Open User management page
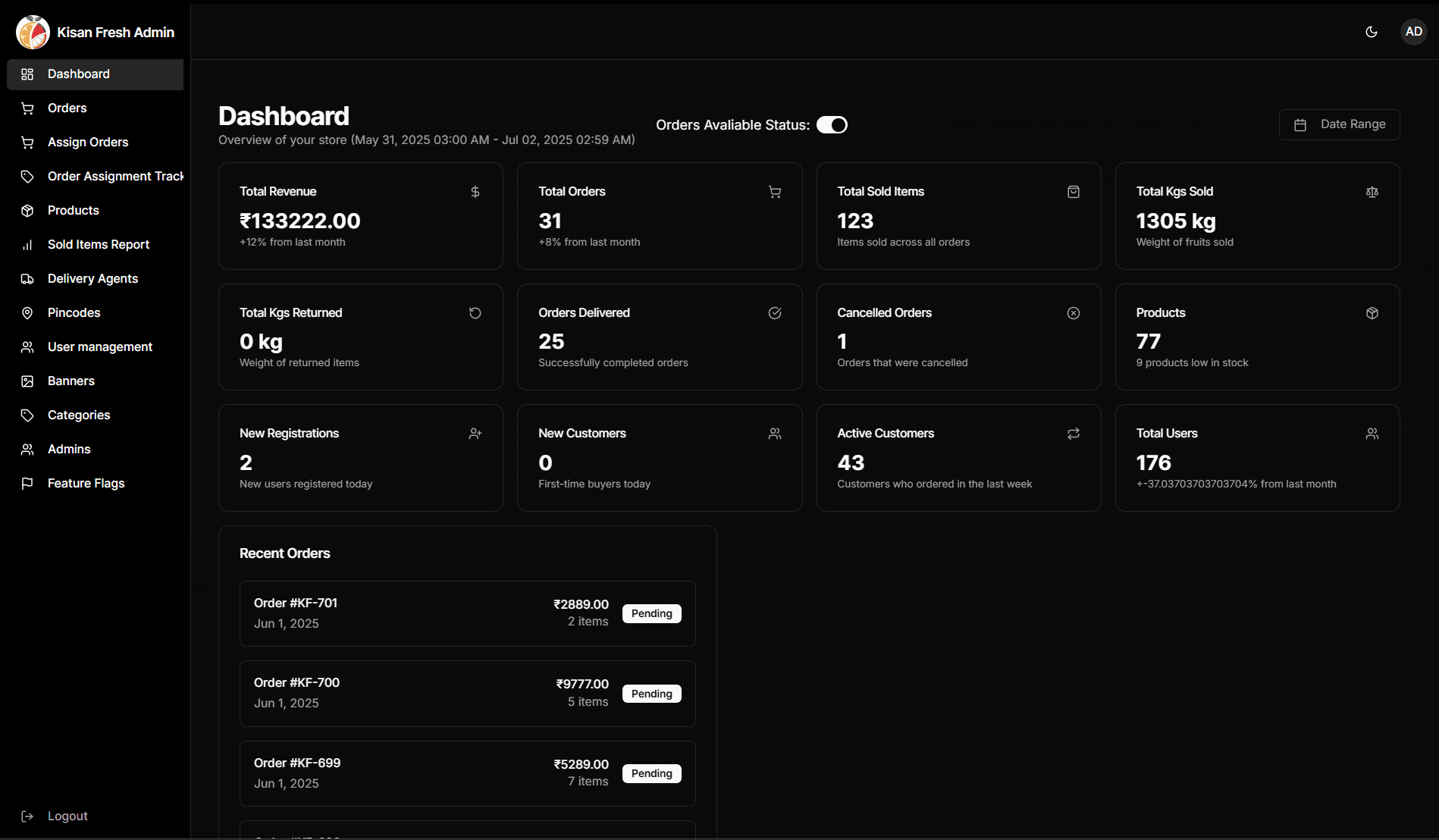The width and height of the screenshot is (1439, 840). pyautogui.click(x=96, y=347)
